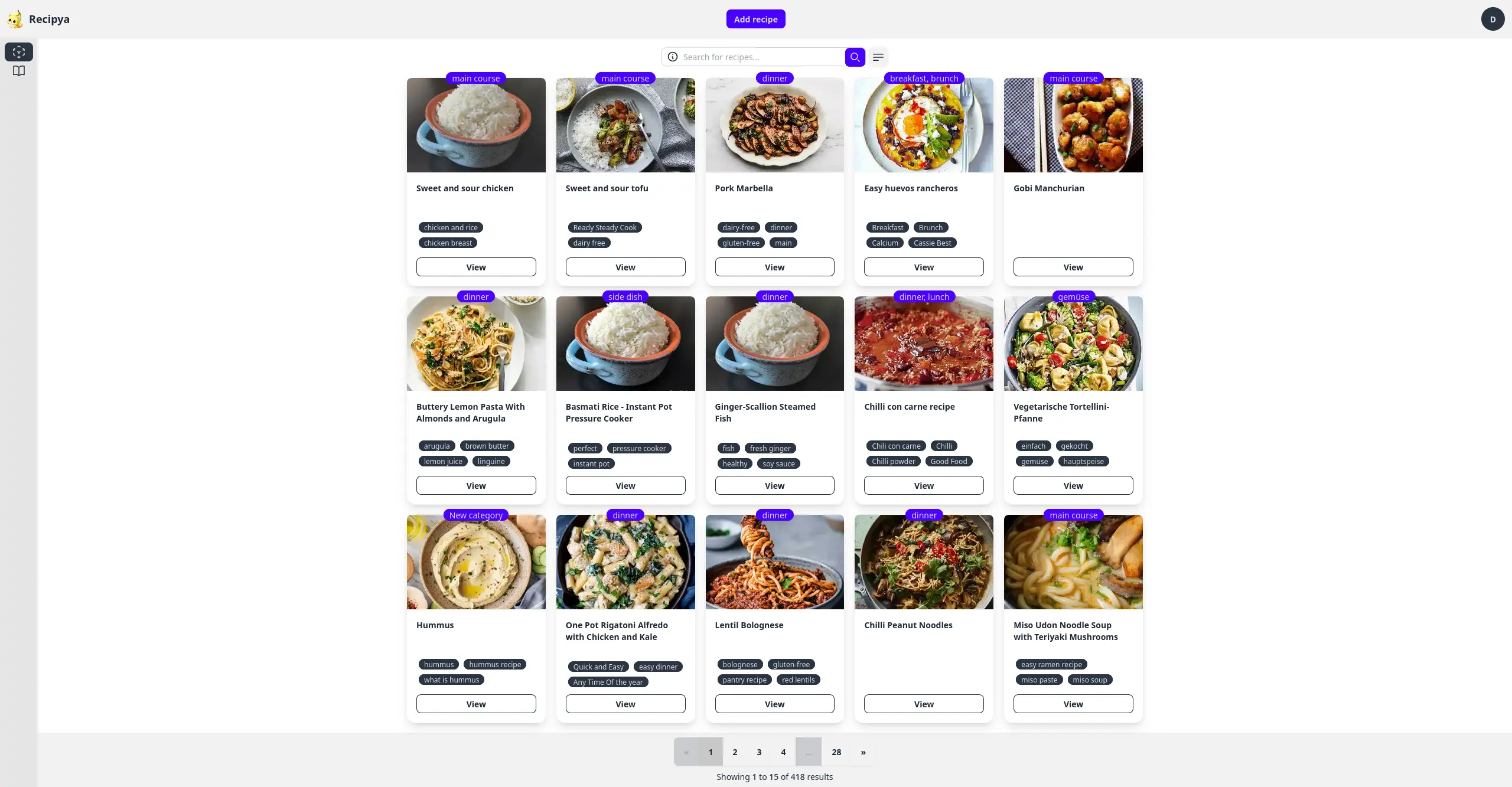
Task: Click the history/clock icon in search bar
Action: [x=672, y=57]
